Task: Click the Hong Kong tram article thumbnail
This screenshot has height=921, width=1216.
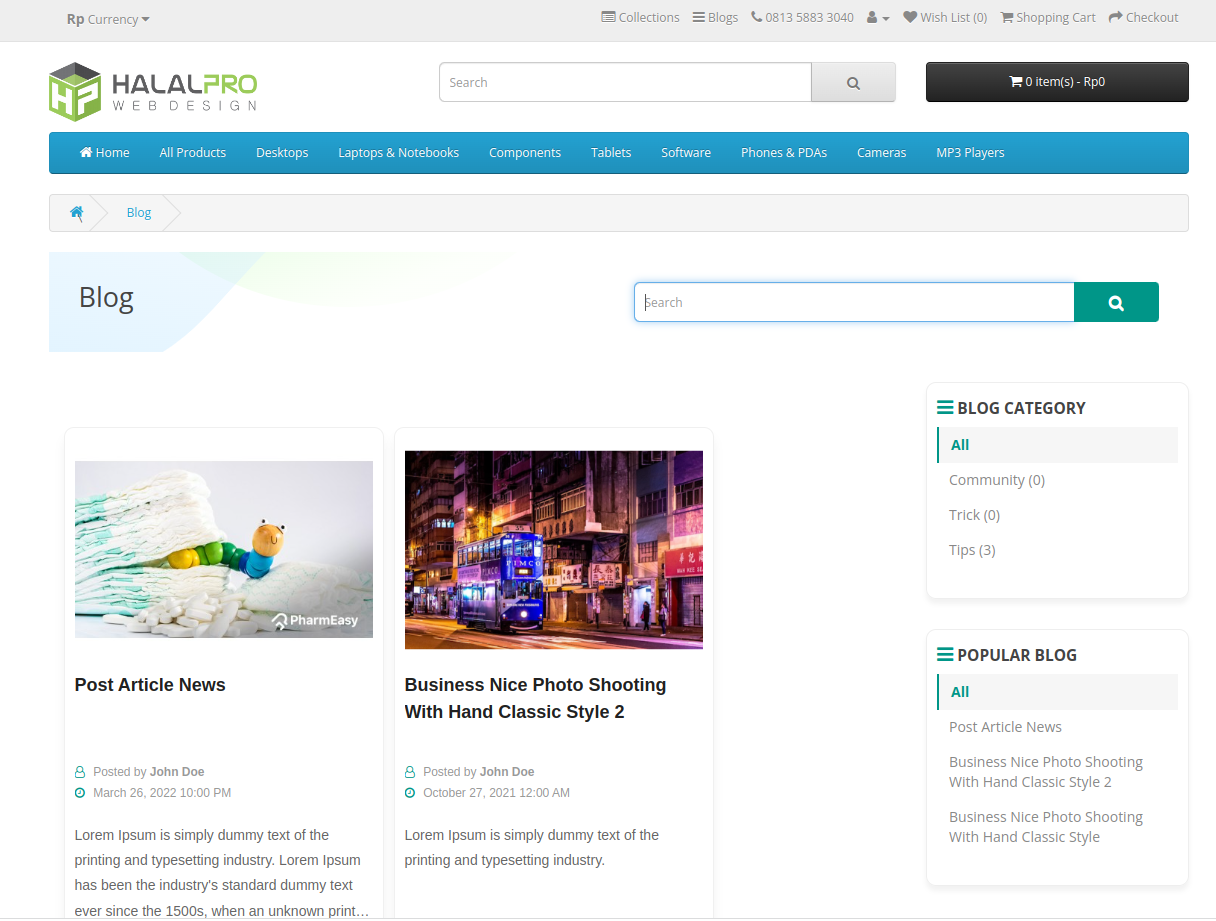Action: (x=553, y=549)
